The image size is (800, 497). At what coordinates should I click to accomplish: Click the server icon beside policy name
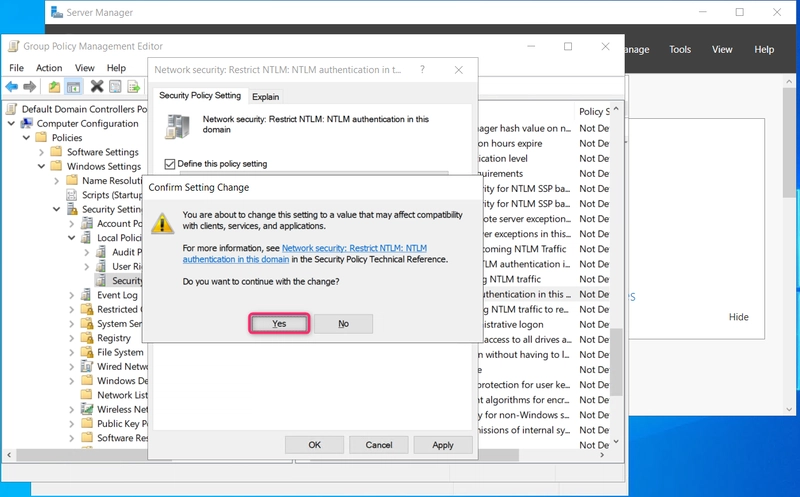point(177,127)
